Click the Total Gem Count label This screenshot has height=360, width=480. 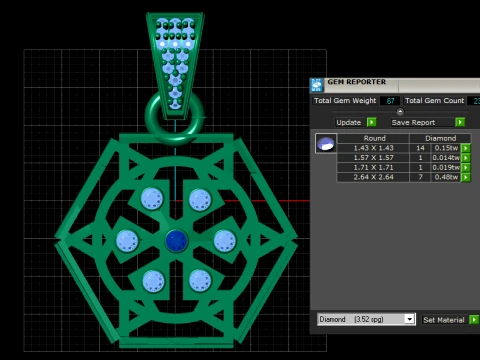pos(435,101)
